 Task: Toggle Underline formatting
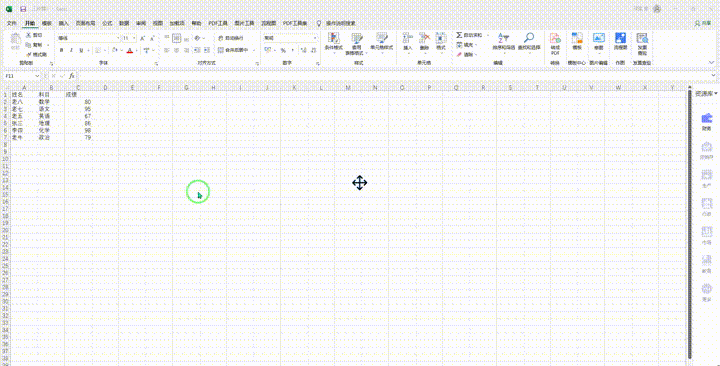[81, 50]
